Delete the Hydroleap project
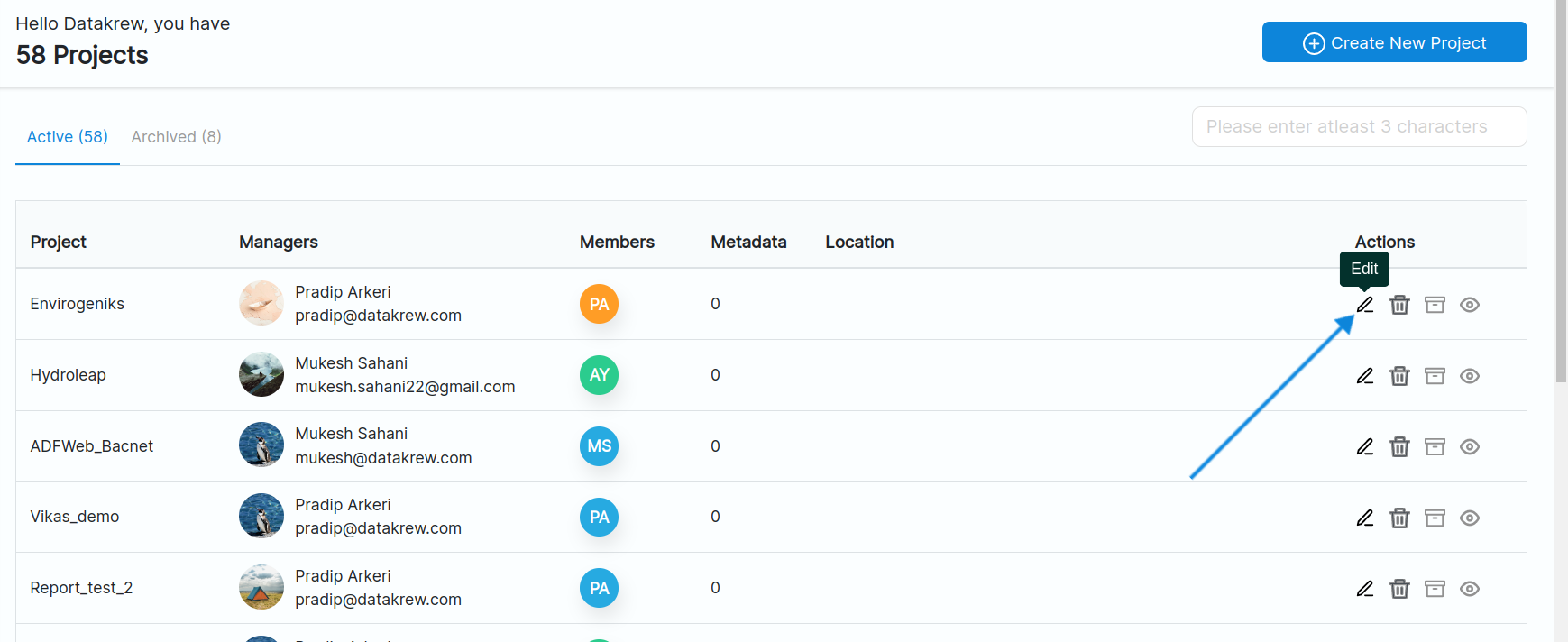1568x642 pixels. pos(1399,376)
